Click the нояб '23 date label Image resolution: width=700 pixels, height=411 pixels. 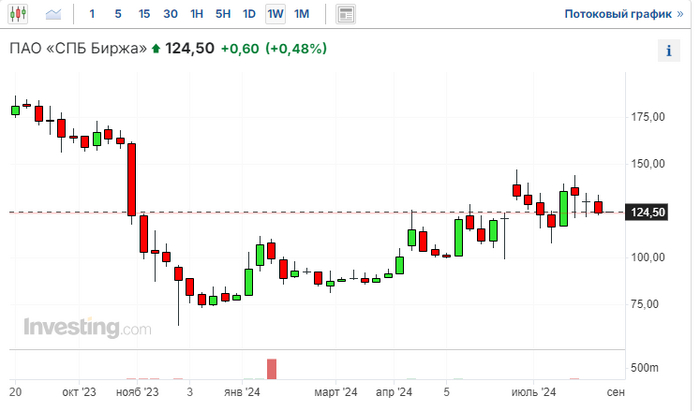pos(138,392)
